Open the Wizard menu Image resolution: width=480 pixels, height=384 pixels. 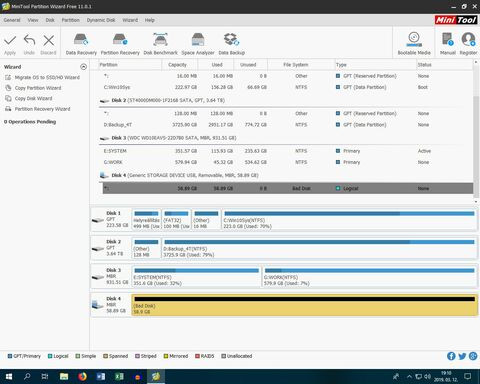tap(130, 20)
